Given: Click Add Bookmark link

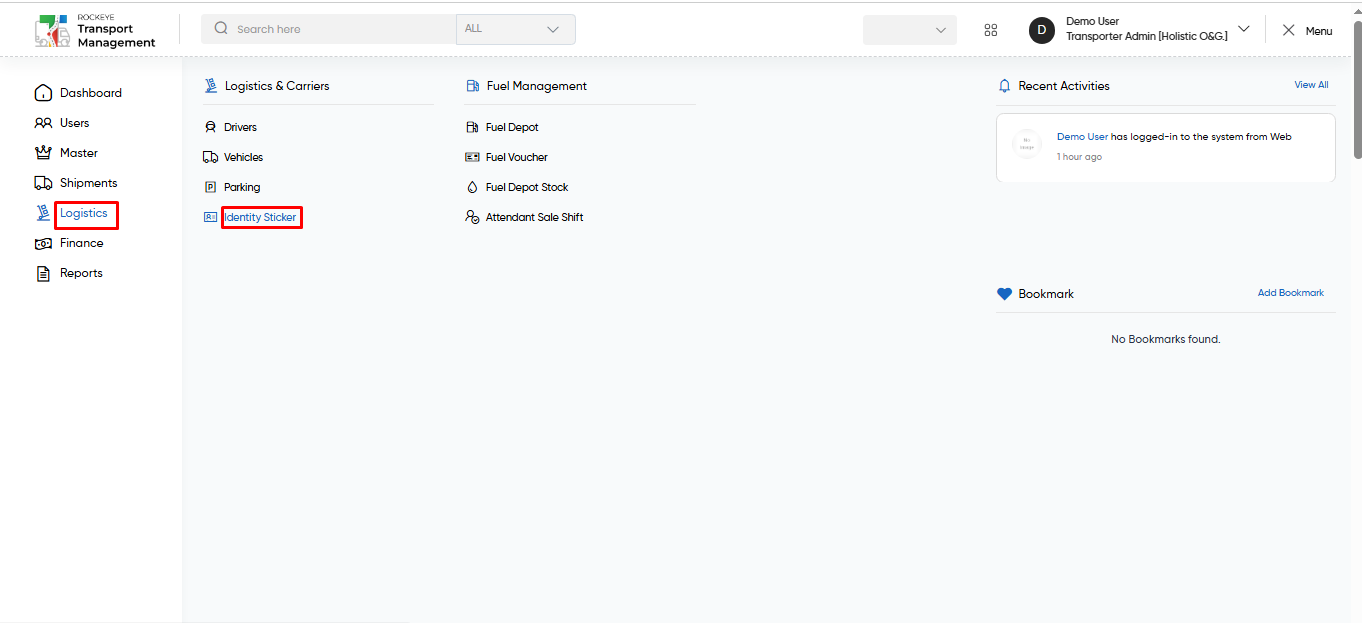Looking at the screenshot, I should point(1291,293).
